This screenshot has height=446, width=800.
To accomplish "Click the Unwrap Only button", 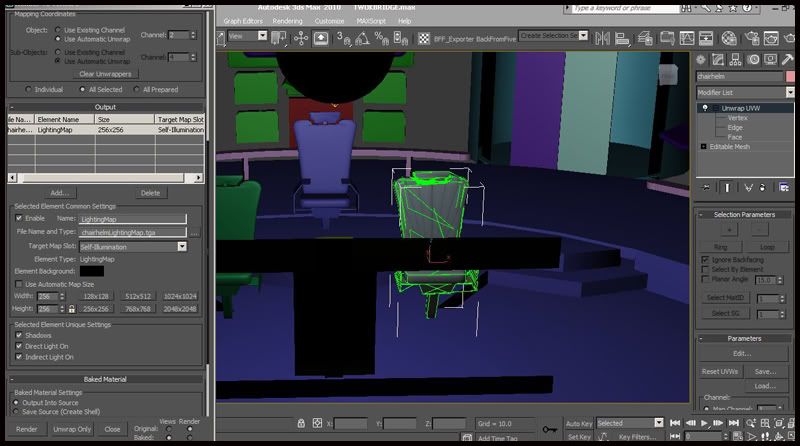I will pyautogui.click(x=72, y=429).
